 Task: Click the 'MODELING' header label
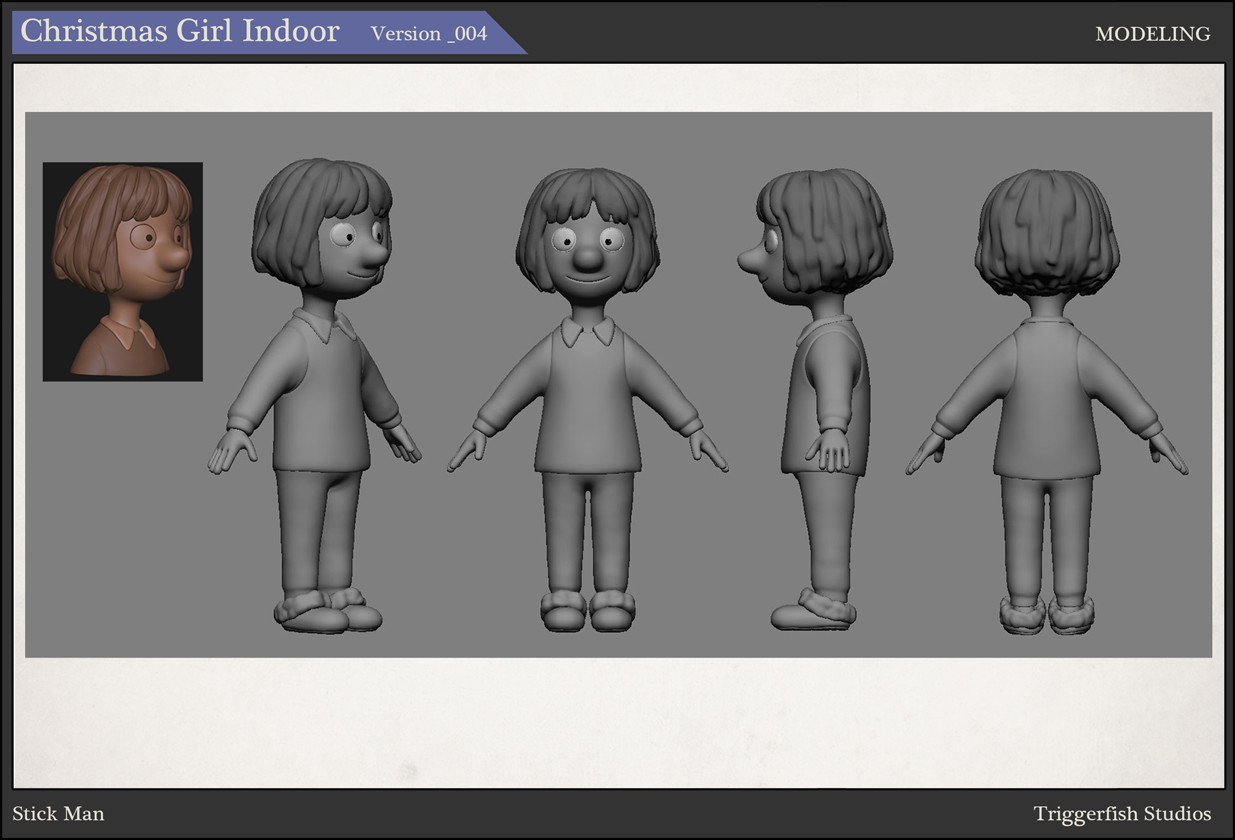click(1153, 34)
